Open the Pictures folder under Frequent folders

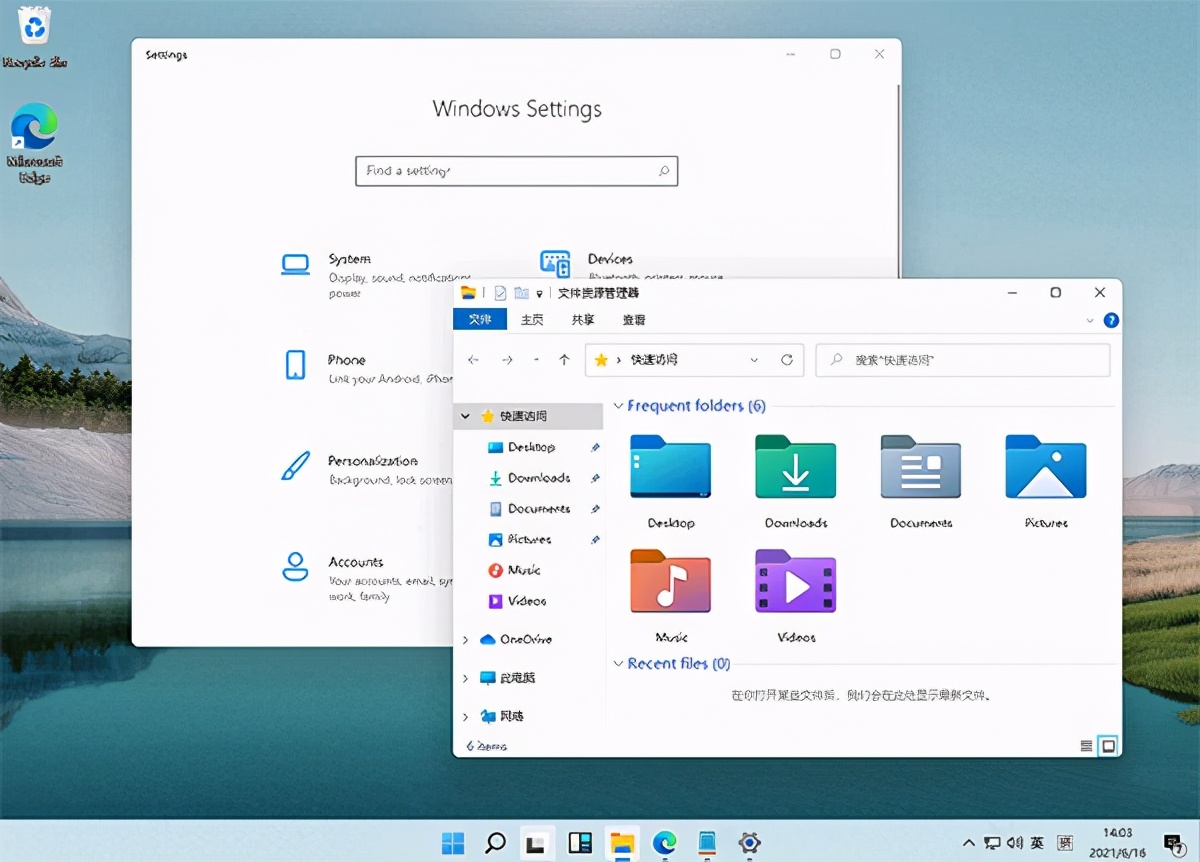tap(1045, 468)
